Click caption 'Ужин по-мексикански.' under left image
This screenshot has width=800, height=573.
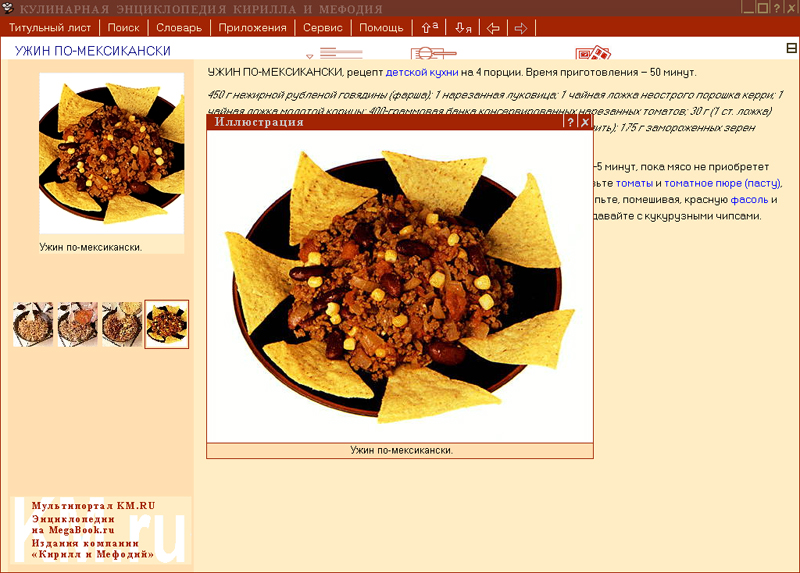pos(91,247)
